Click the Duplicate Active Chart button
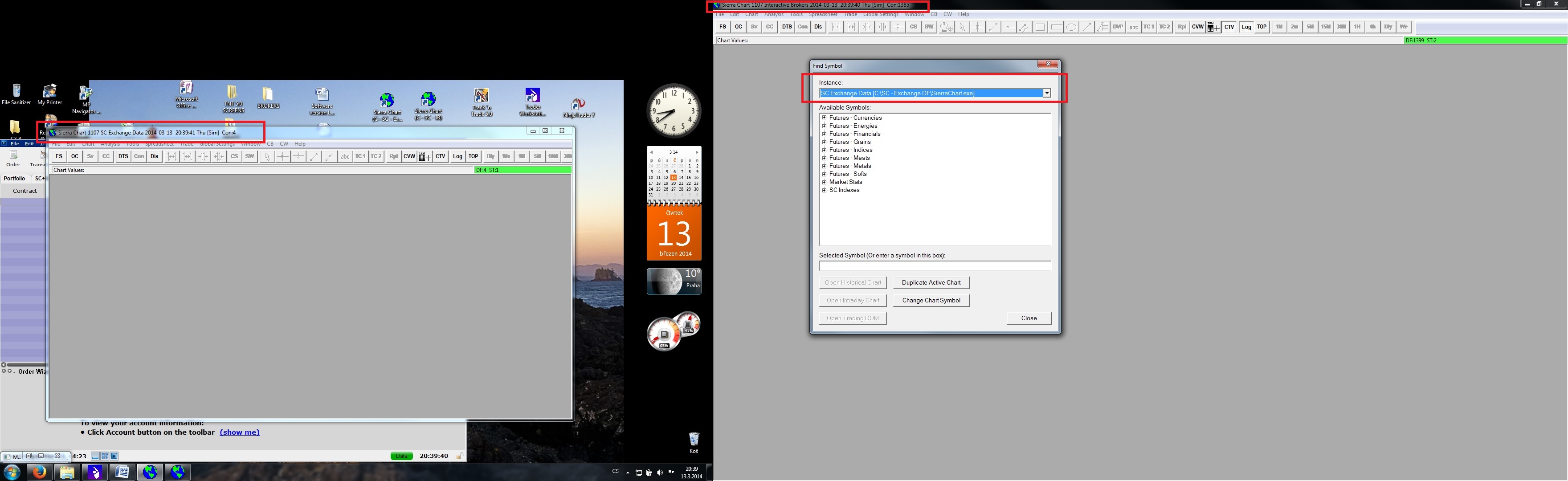Screen dimensions: 1568x481 point(931,282)
